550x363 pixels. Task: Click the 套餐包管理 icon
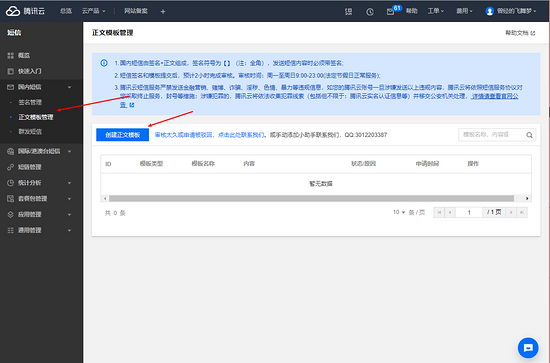[11, 199]
